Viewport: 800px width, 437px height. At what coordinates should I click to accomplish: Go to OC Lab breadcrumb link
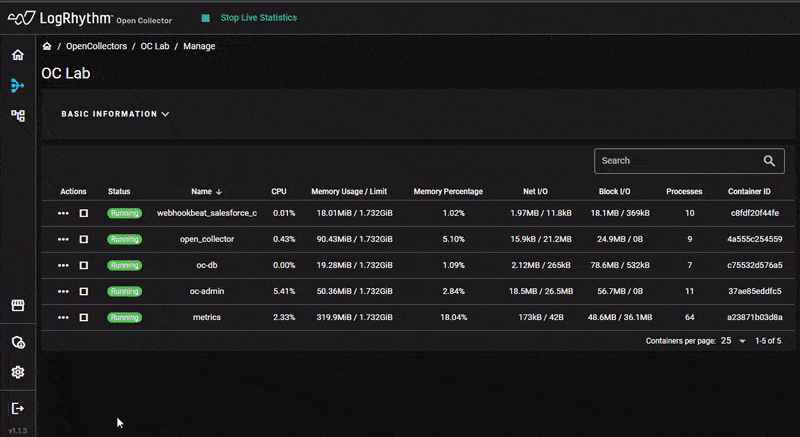pos(155,46)
